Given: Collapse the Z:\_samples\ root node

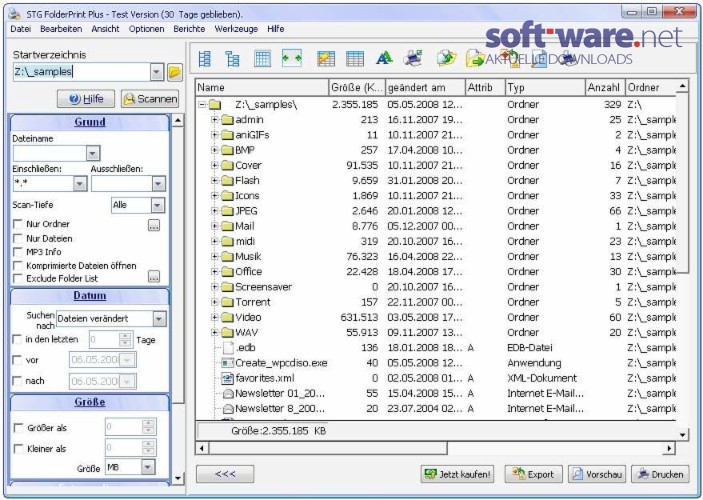Looking at the screenshot, I should [x=202, y=104].
